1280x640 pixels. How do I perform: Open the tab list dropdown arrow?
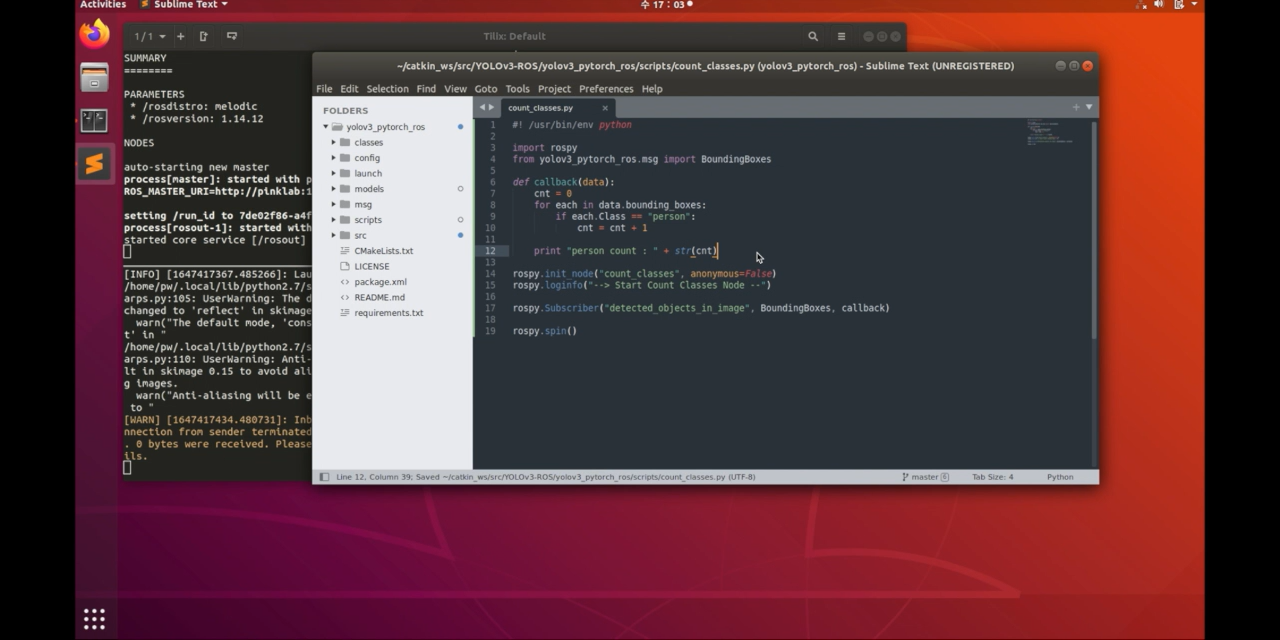pyautogui.click(x=1089, y=107)
